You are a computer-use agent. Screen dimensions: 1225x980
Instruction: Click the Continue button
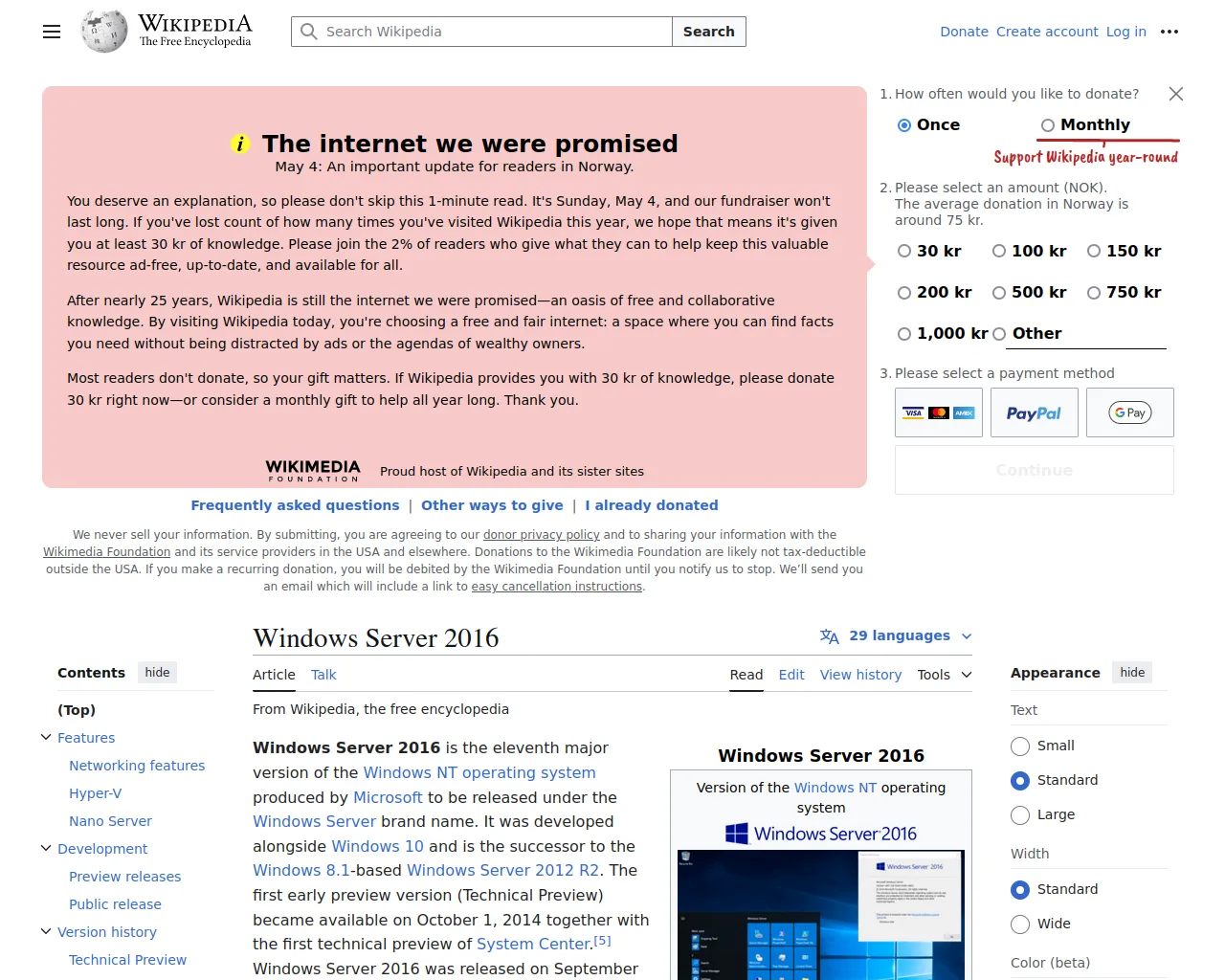point(1035,470)
